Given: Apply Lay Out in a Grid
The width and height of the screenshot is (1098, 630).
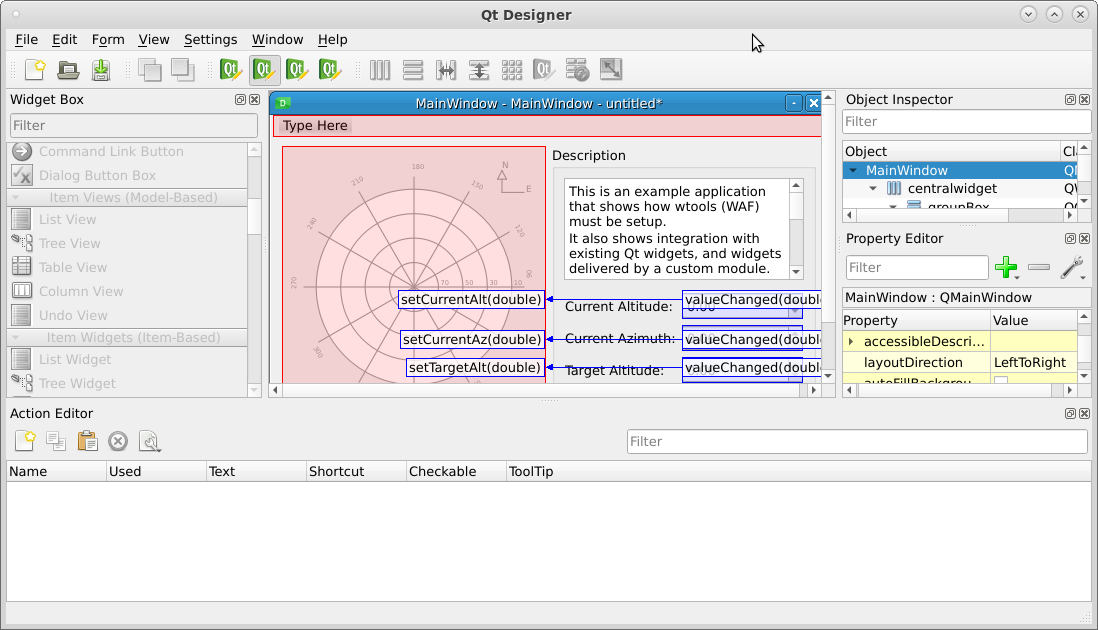Looking at the screenshot, I should [512, 70].
